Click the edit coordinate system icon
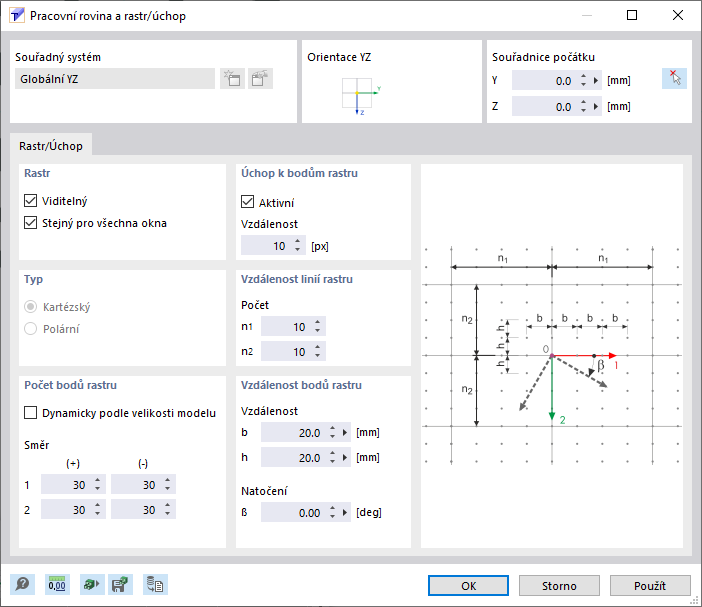 (x=260, y=79)
